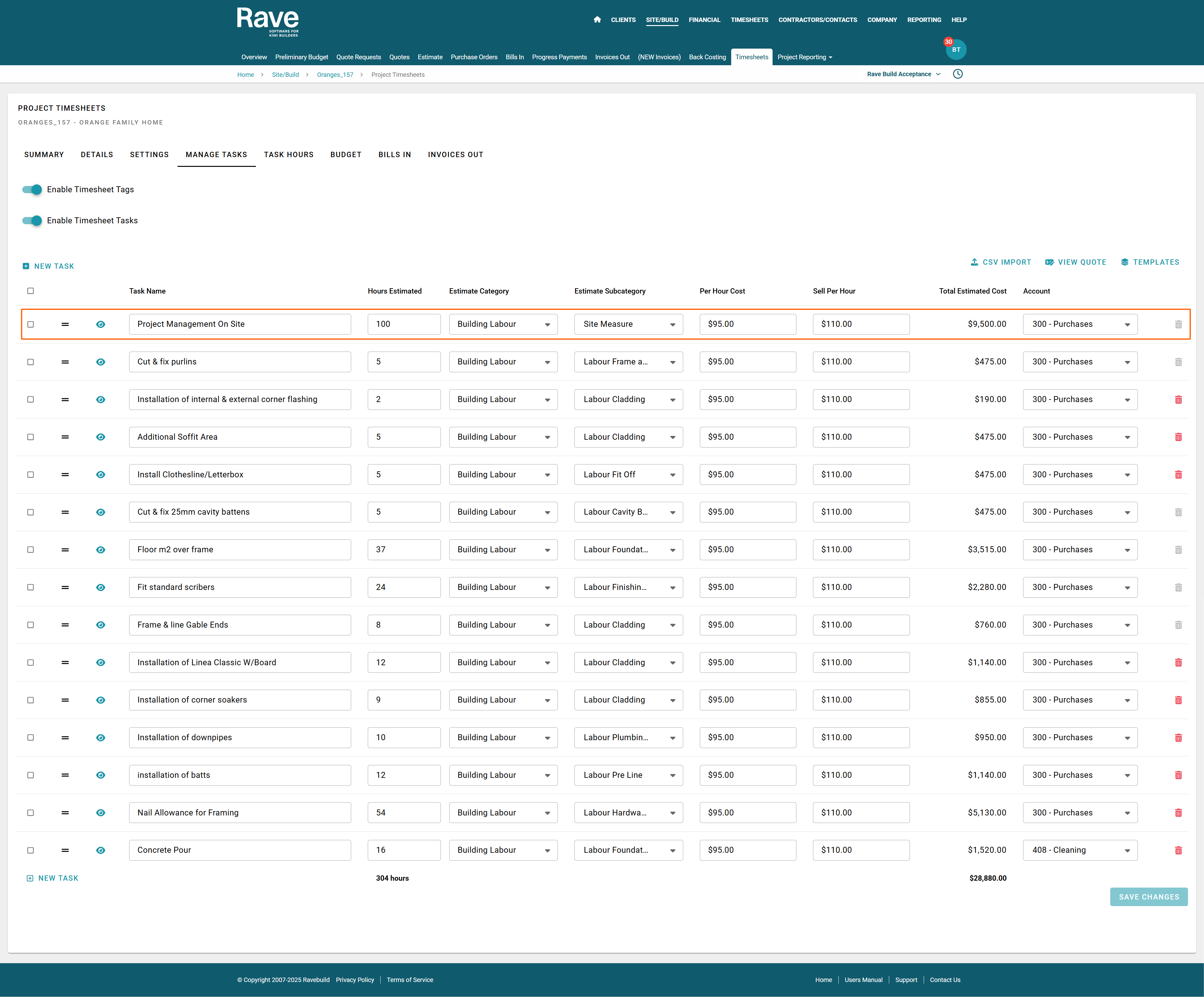This screenshot has width=1204, height=997.
Task: Delete the Installation of corner soakers task
Action: point(1178,700)
